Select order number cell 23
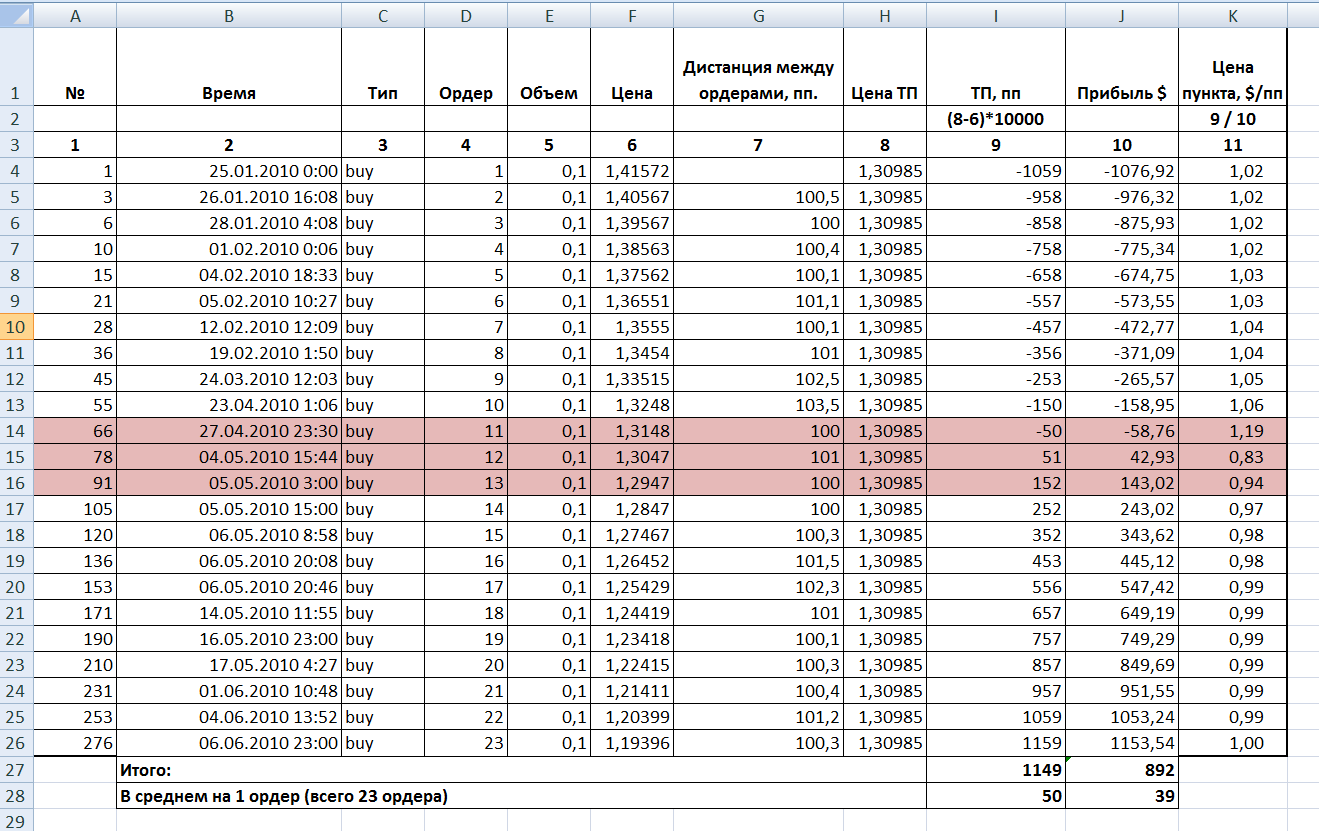The height and width of the screenshot is (831, 1319). [x=466, y=743]
